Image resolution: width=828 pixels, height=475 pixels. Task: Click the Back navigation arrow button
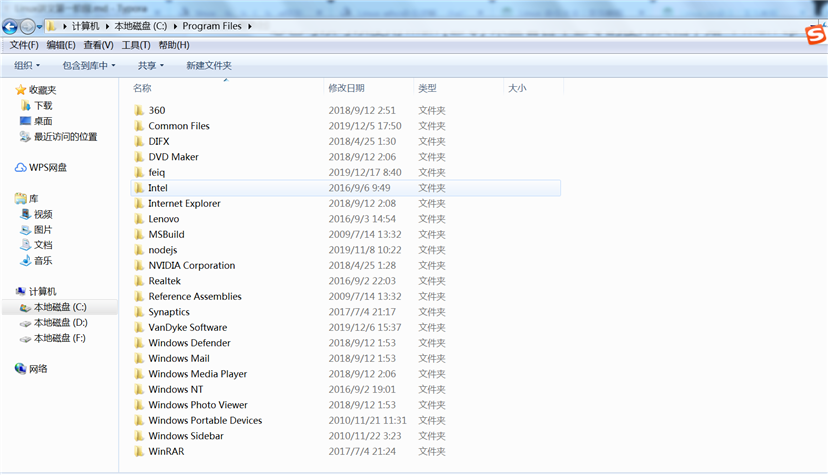point(10,26)
